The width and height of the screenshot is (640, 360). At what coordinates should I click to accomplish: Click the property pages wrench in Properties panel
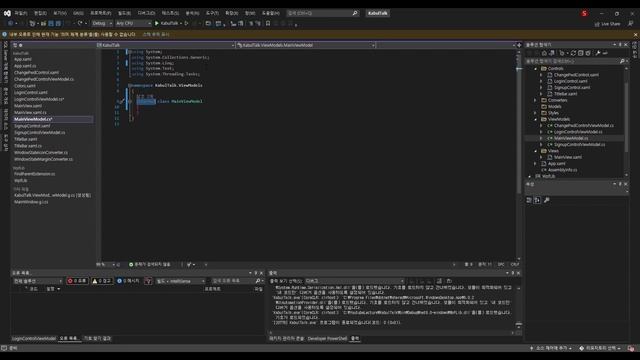(547, 200)
